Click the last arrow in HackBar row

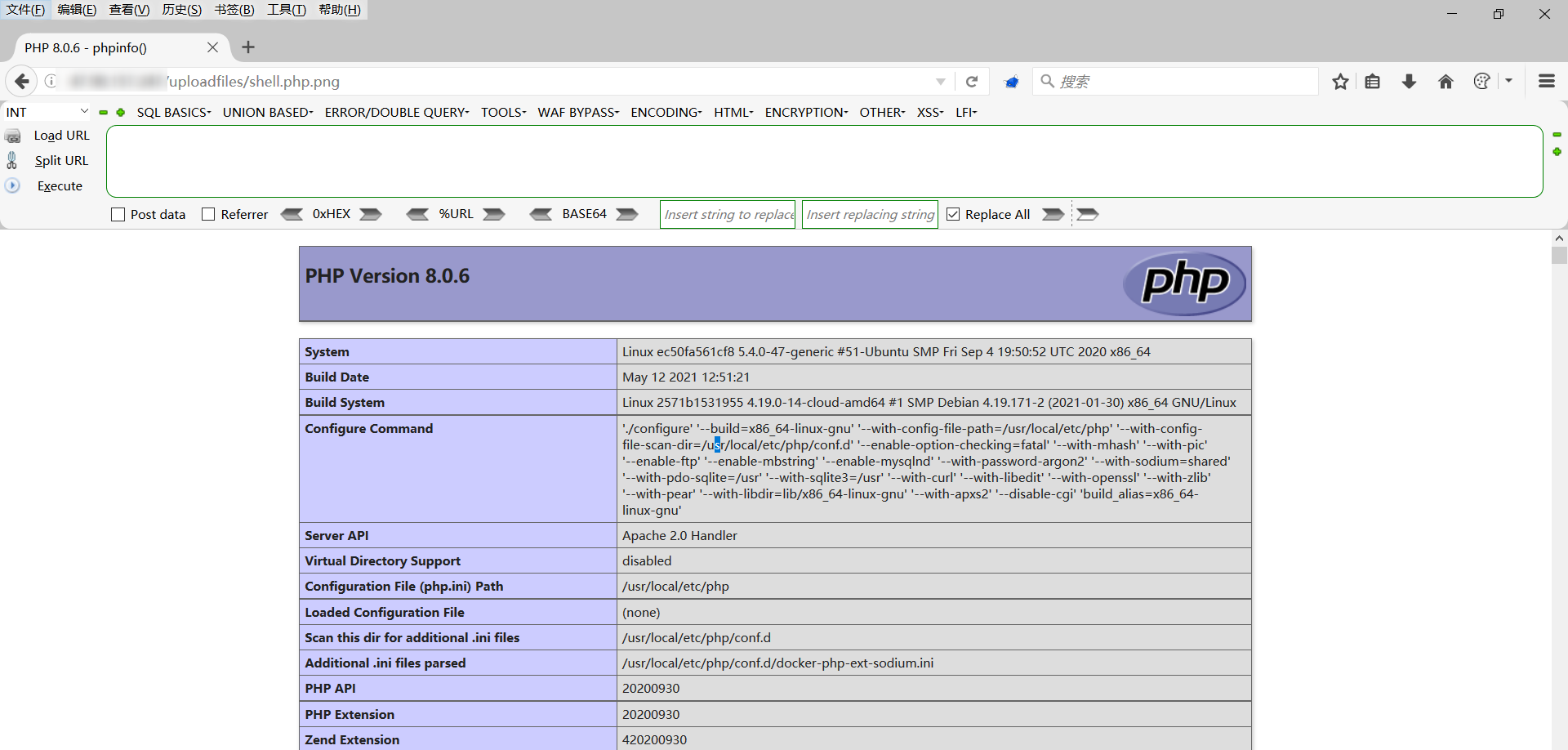[x=1088, y=214]
